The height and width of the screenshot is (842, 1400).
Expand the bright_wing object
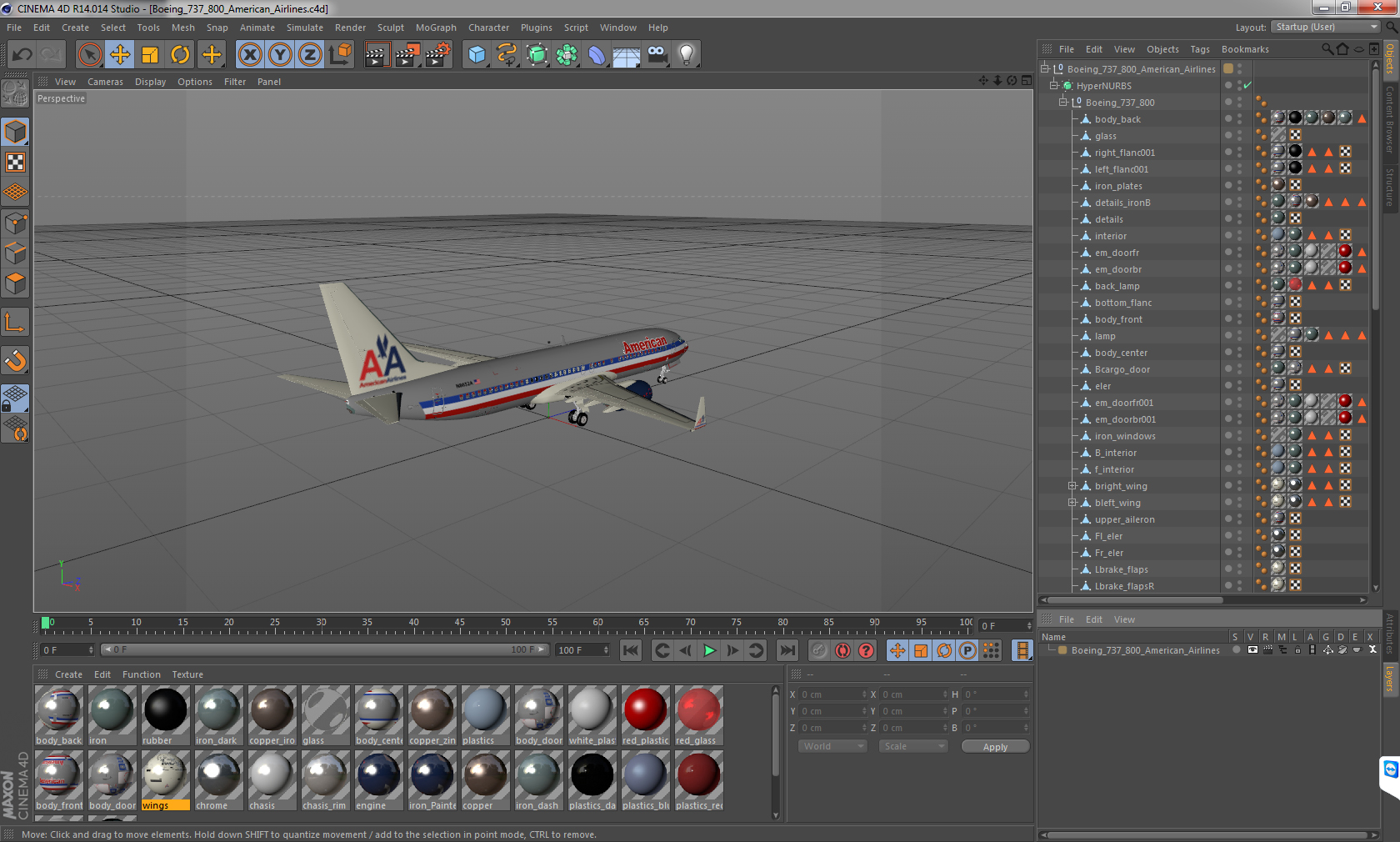click(1072, 486)
